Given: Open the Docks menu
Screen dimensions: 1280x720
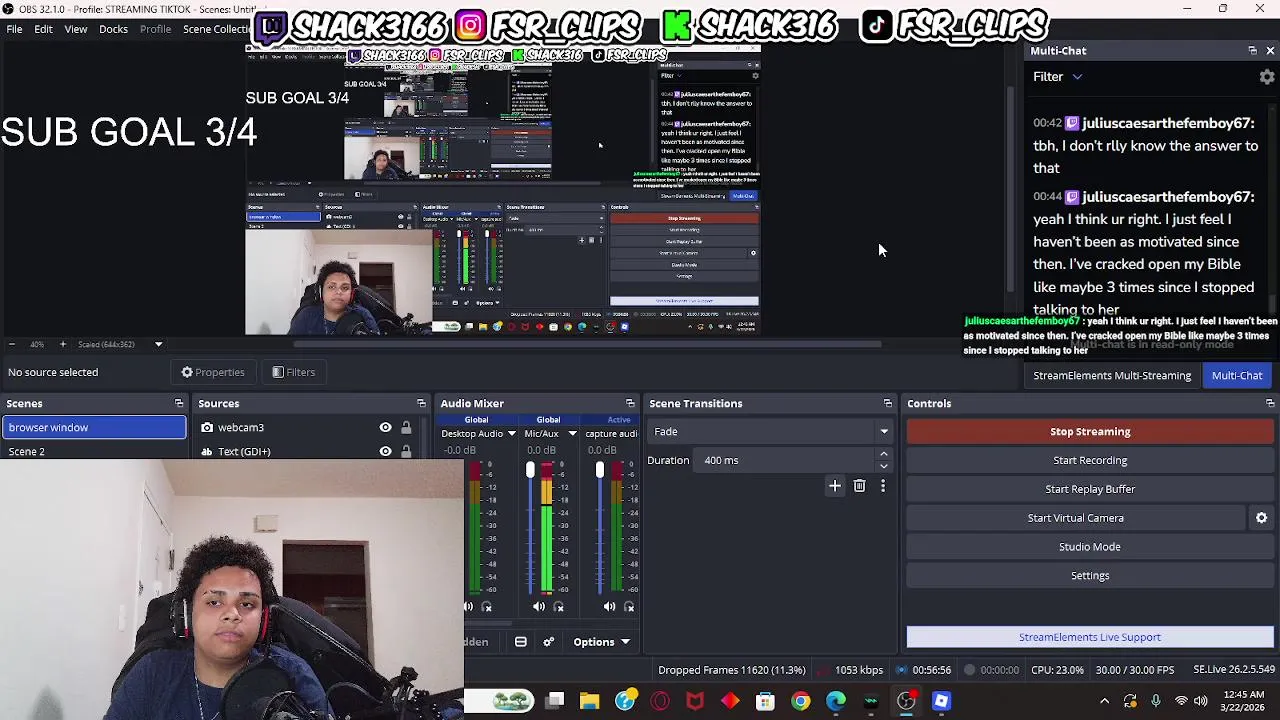Looking at the screenshot, I should [x=113, y=29].
